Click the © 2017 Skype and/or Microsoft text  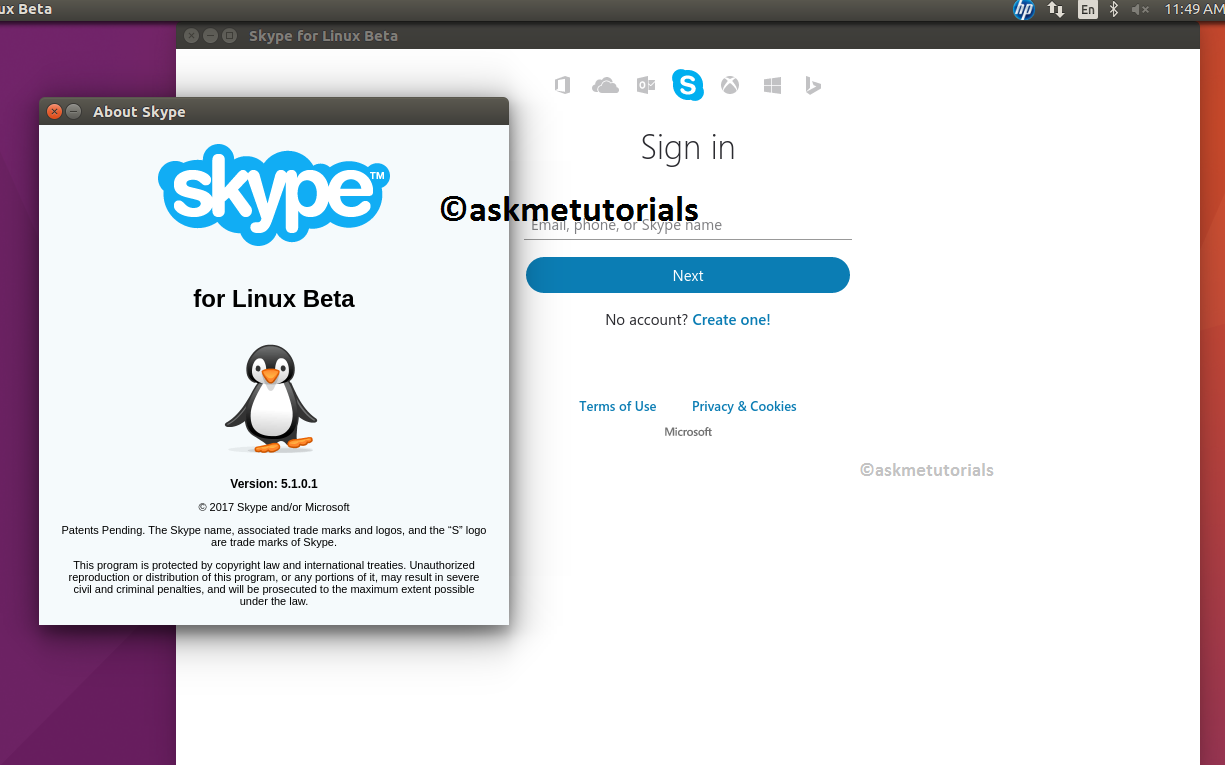pyautogui.click(x=274, y=507)
